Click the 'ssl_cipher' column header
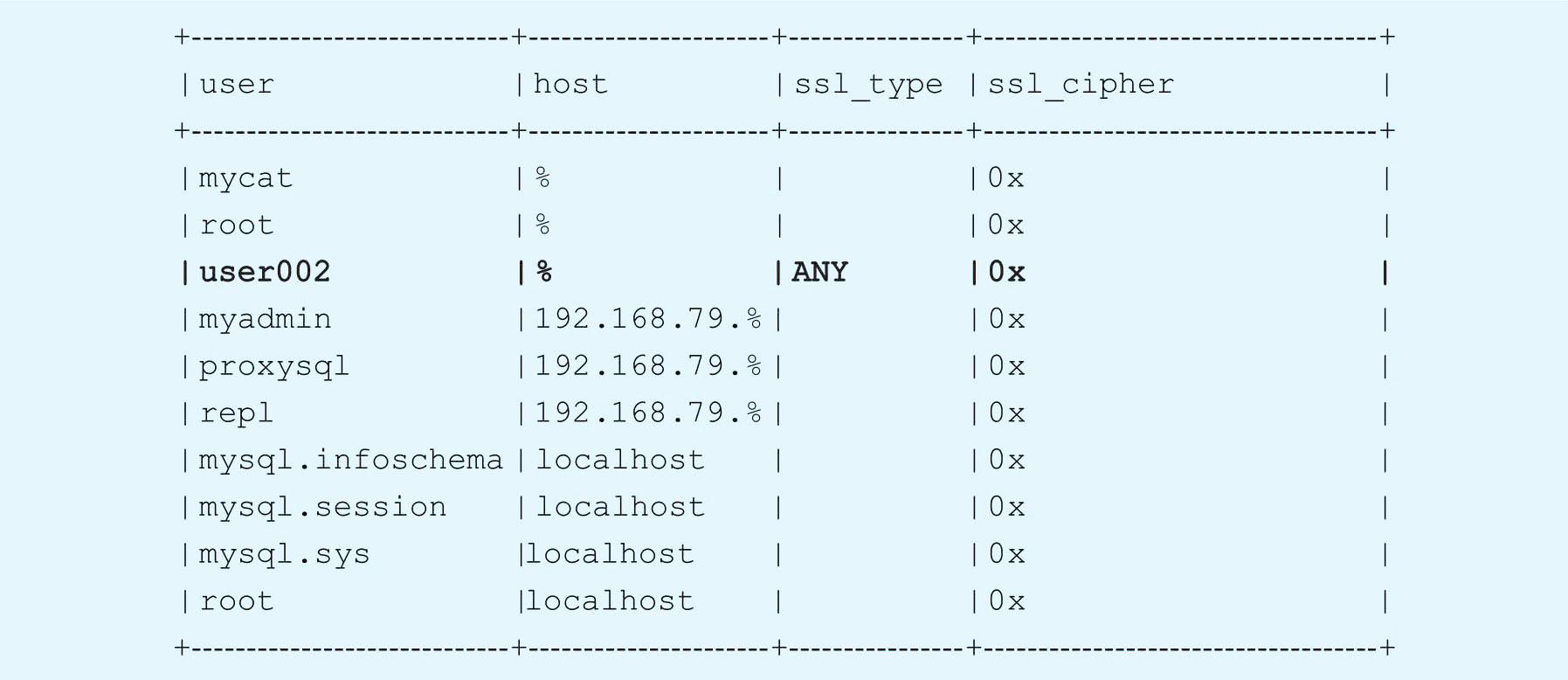The width and height of the screenshot is (1568, 680). [1081, 85]
